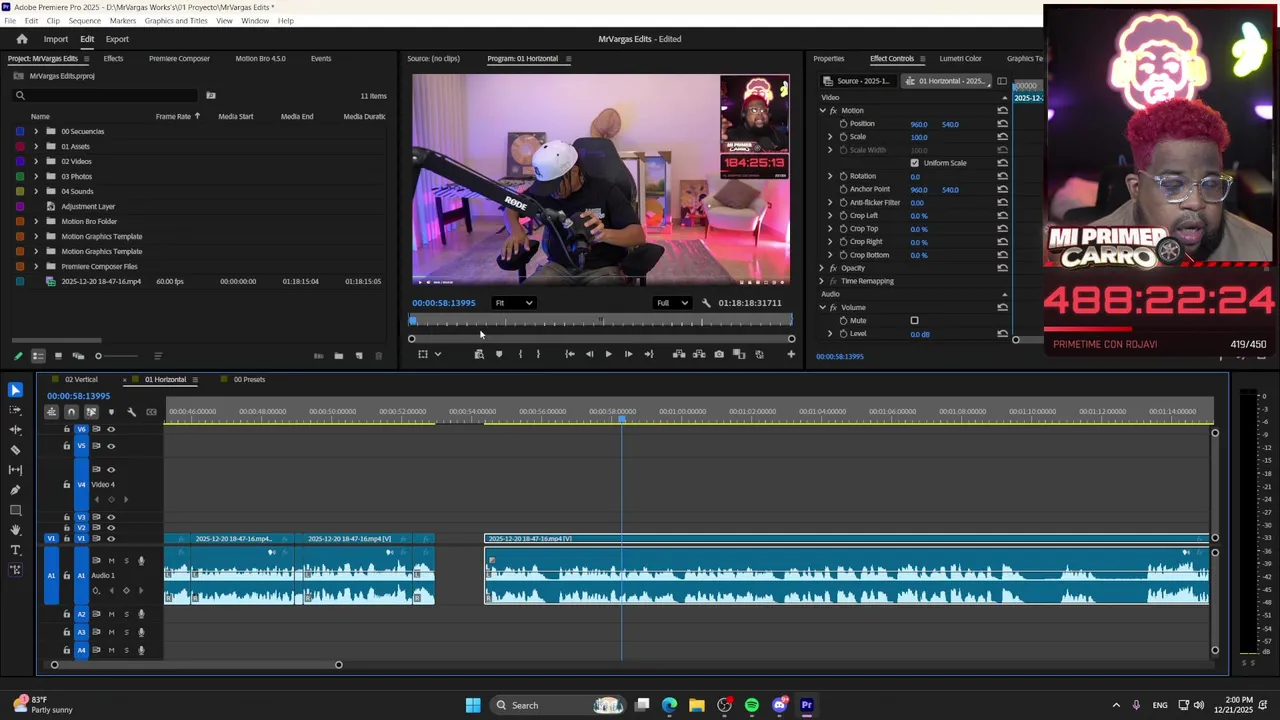This screenshot has height=720, width=1280.
Task: Toggle insert sequences as nests
Action: point(51,412)
